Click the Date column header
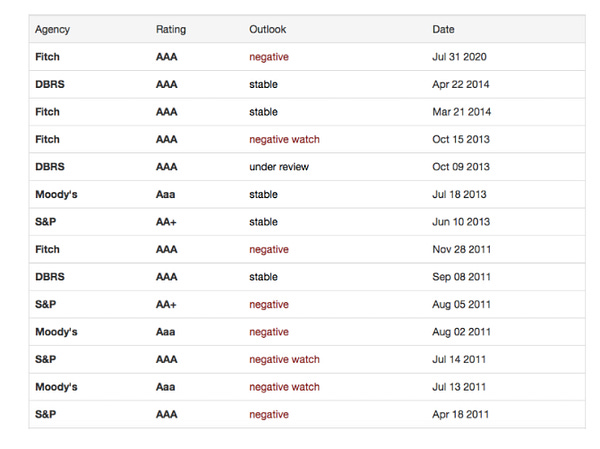 pyautogui.click(x=443, y=29)
